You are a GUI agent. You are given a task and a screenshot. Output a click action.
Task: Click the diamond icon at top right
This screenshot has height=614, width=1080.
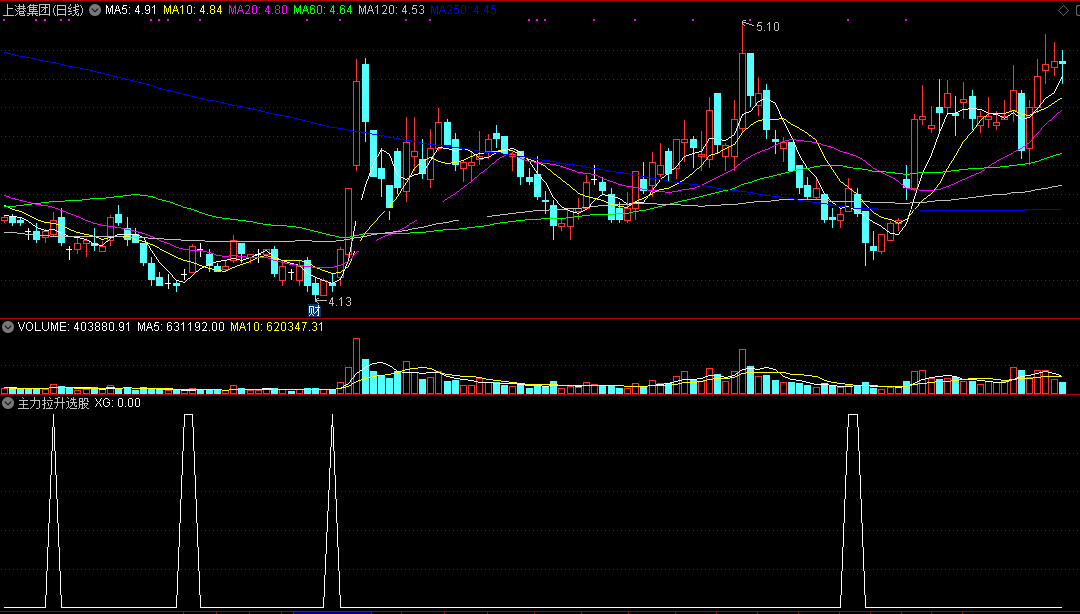point(1063,10)
